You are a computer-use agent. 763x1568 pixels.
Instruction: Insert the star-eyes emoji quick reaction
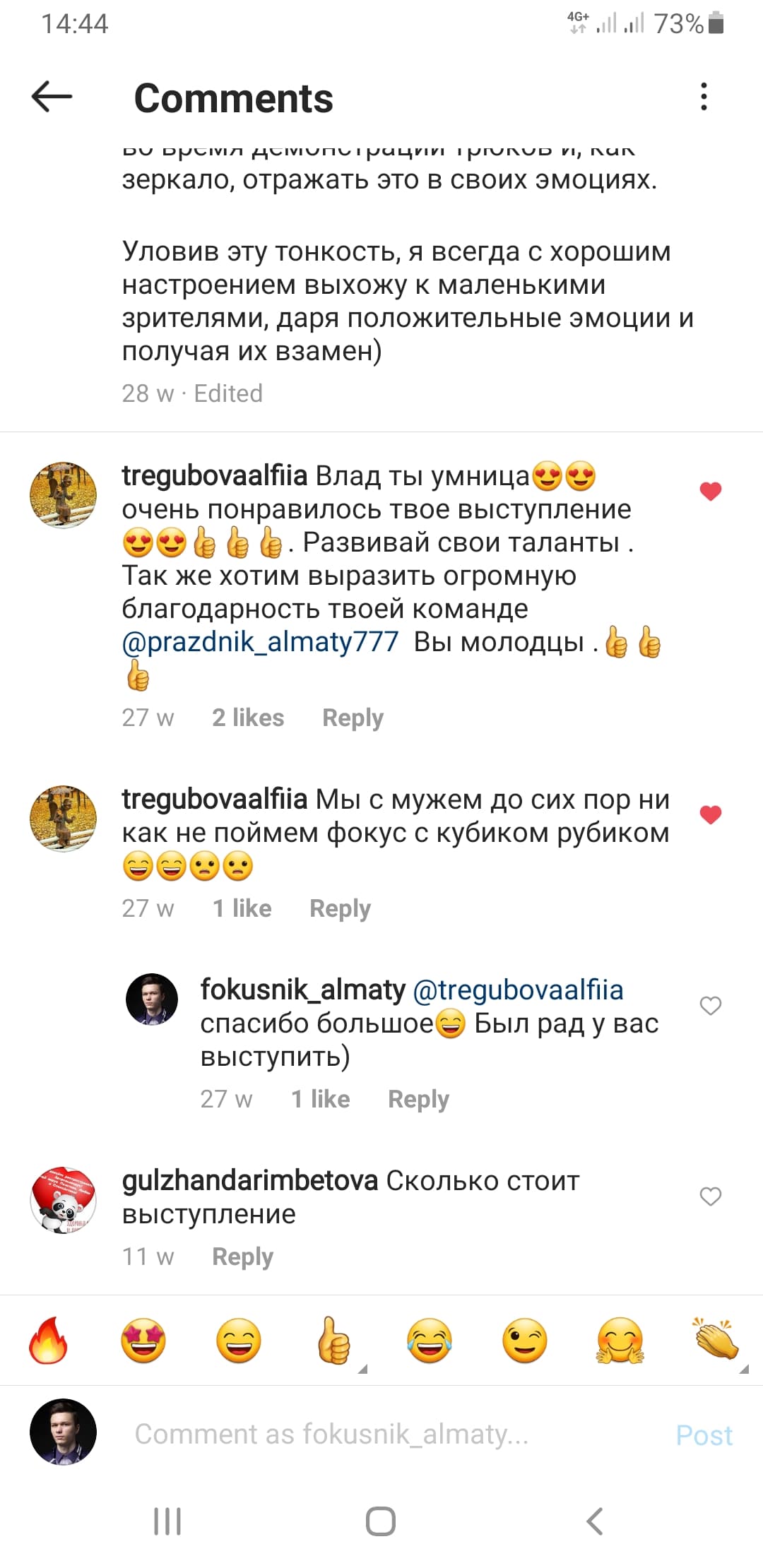(x=143, y=1340)
